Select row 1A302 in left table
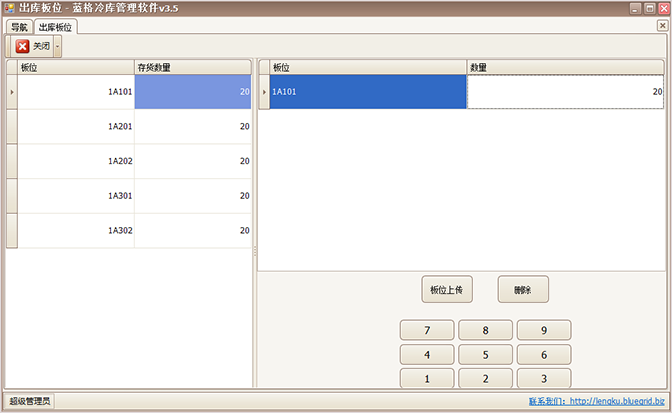 coord(76,230)
